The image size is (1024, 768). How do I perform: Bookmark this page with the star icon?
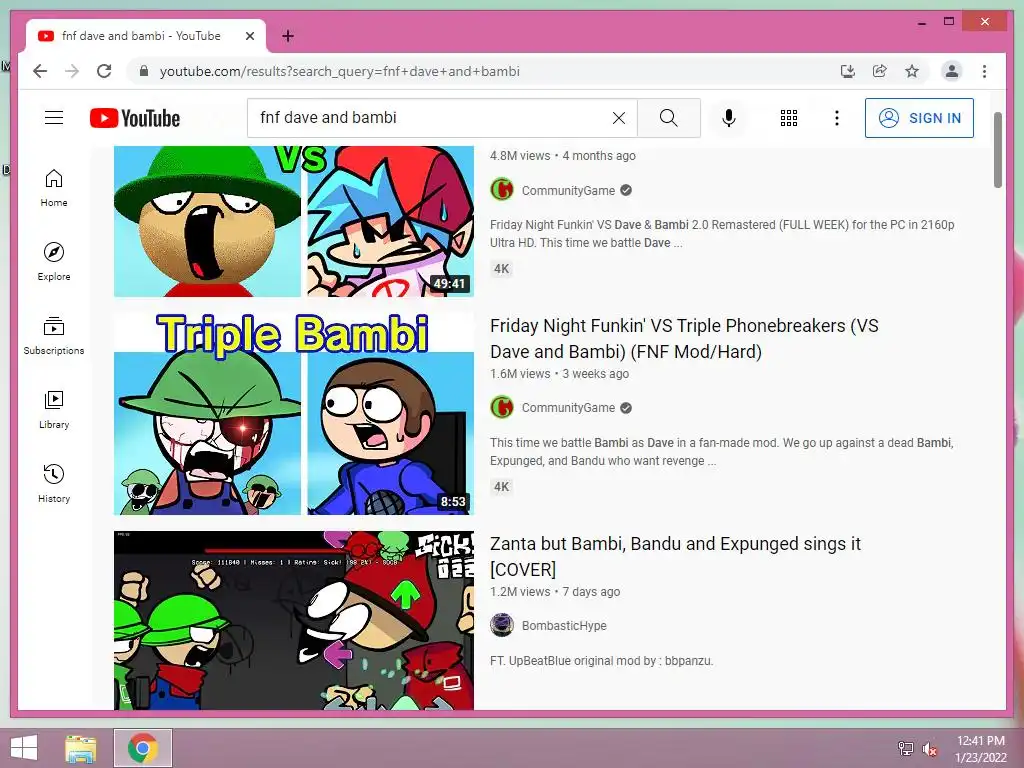point(912,71)
